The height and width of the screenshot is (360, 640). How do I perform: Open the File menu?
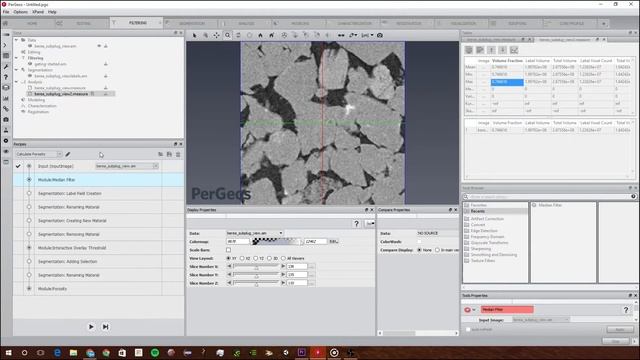pos(6,12)
